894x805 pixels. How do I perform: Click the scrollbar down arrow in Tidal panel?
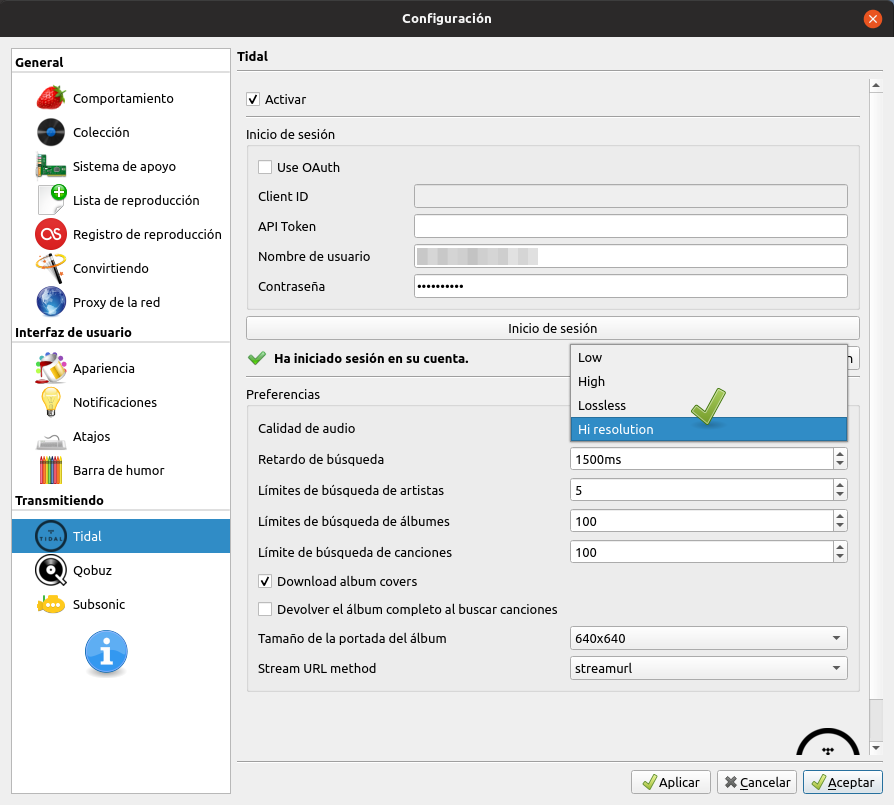pos(876,748)
